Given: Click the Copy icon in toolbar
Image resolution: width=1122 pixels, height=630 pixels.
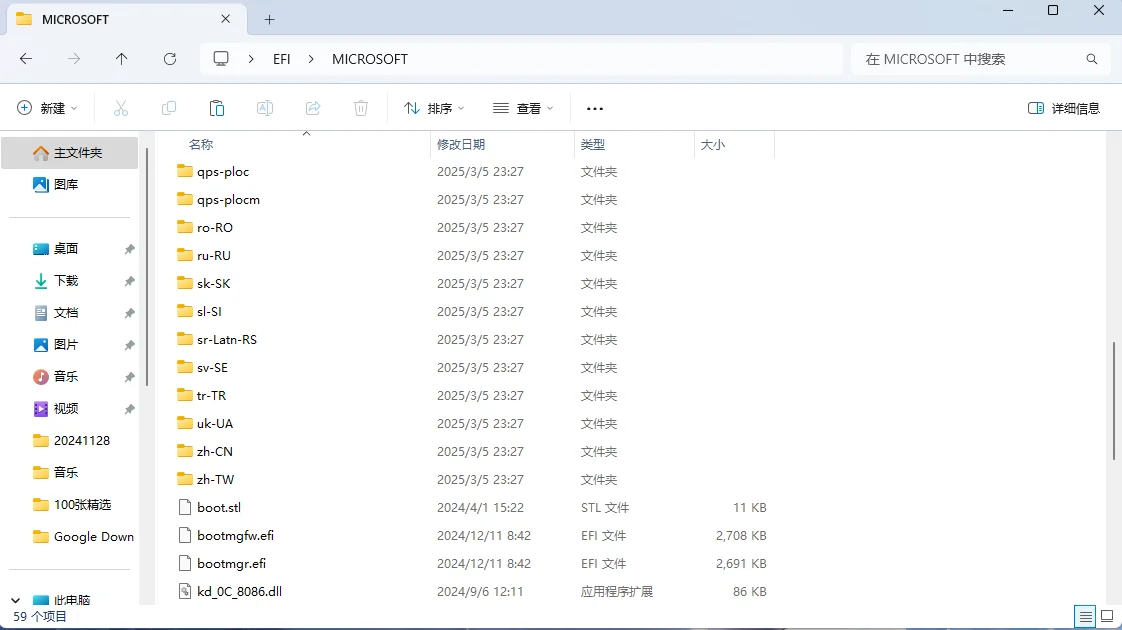Looking at the screenshot, I should 169,108.
